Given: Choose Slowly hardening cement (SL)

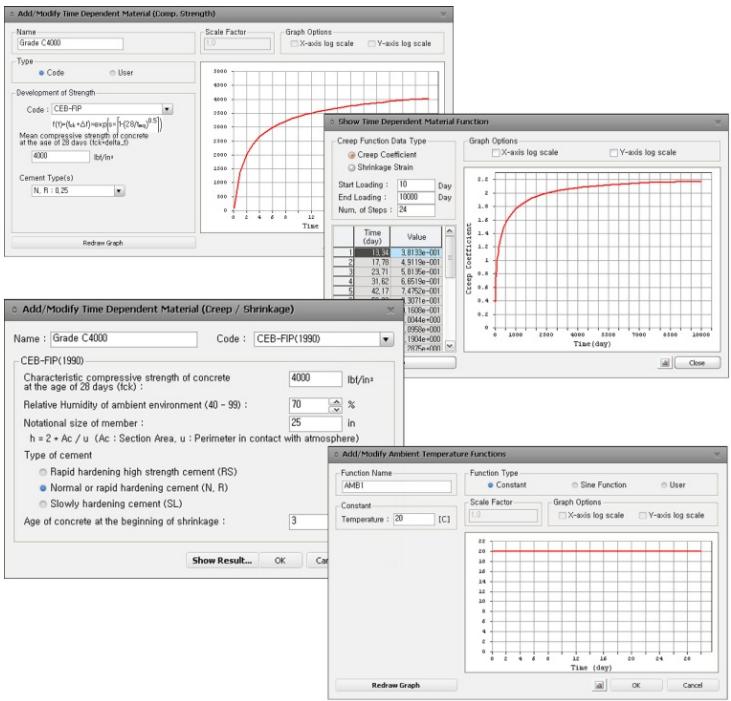Looking at the screenshot, I should point(43,504).
